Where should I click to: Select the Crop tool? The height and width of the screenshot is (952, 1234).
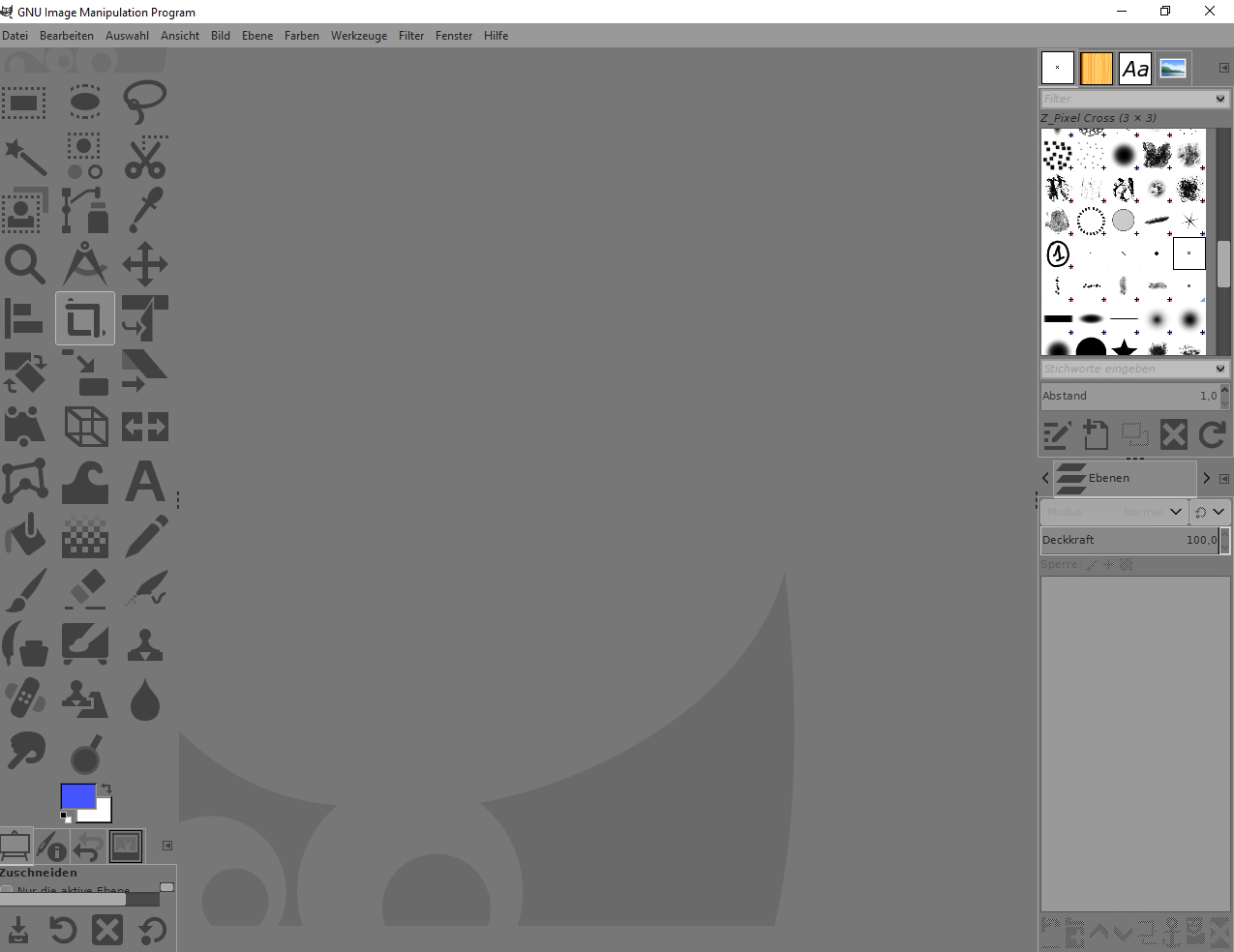[x=85, y=318]
